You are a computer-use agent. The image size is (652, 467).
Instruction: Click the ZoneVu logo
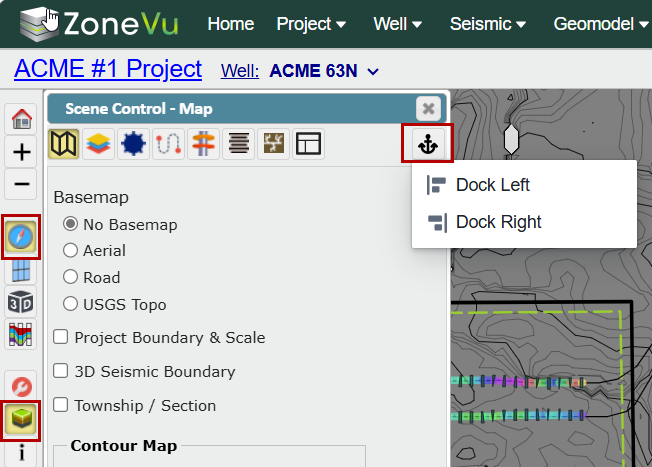(x=99, y=24)
